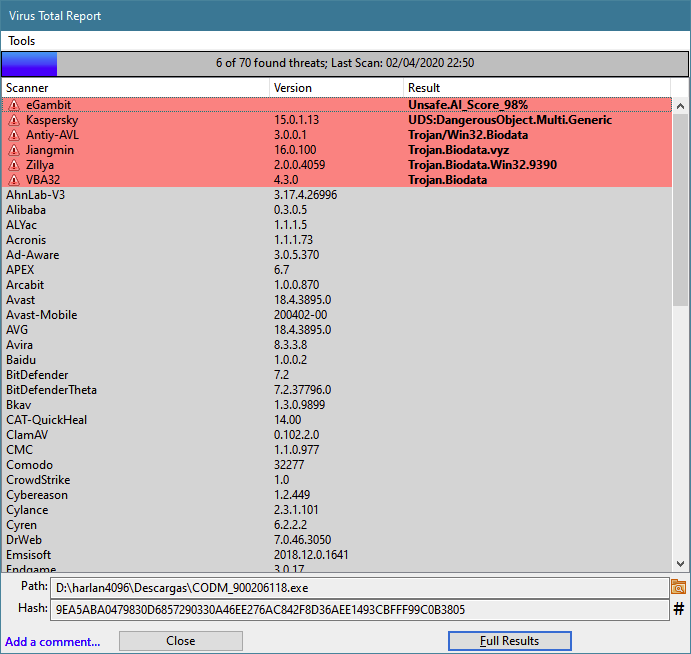The image size is (691, 654).
Task: Select the Comodo row
Action: click(x=337, y=464)
